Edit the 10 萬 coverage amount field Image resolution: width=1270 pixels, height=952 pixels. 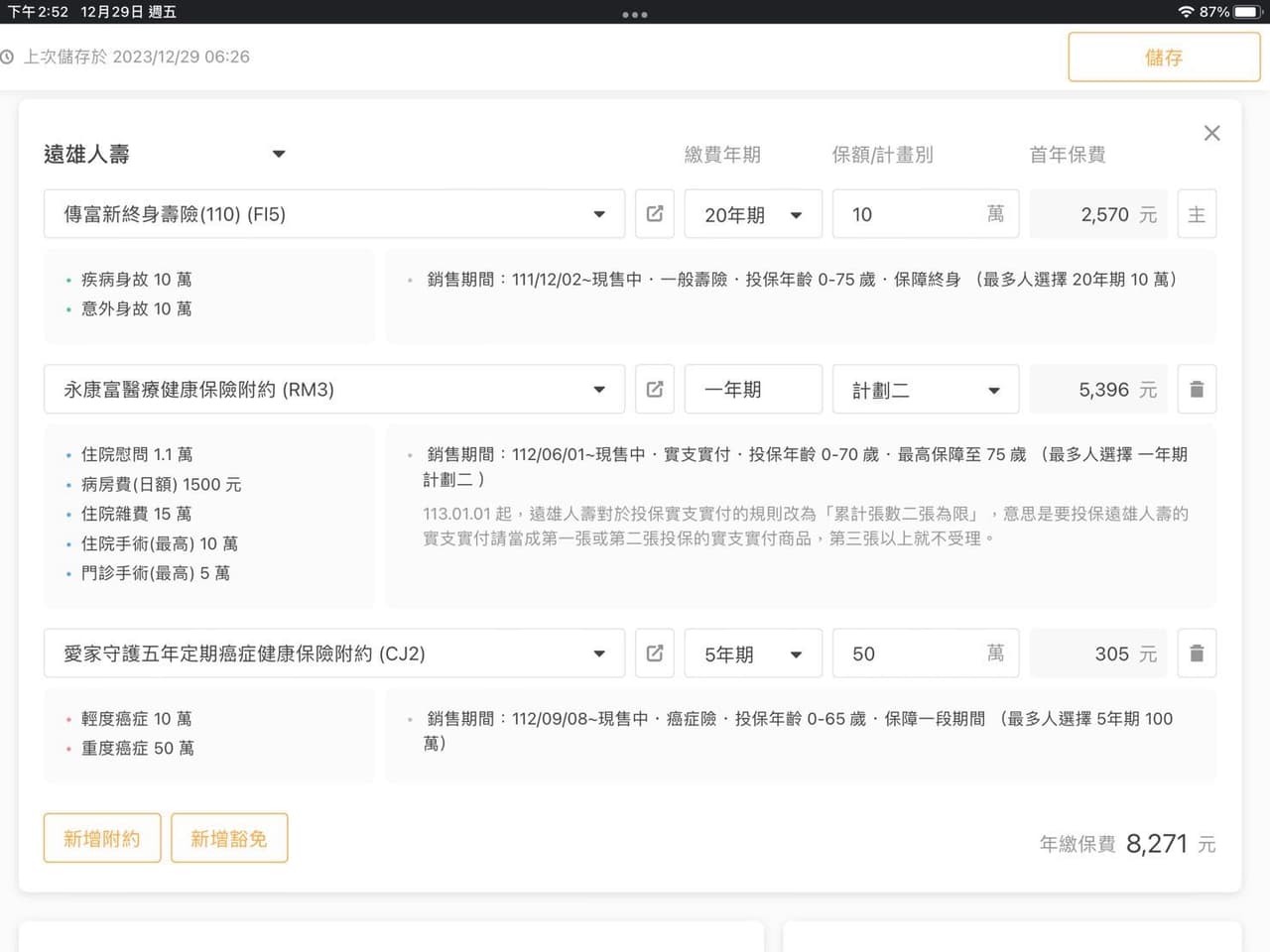click(908, 214)
